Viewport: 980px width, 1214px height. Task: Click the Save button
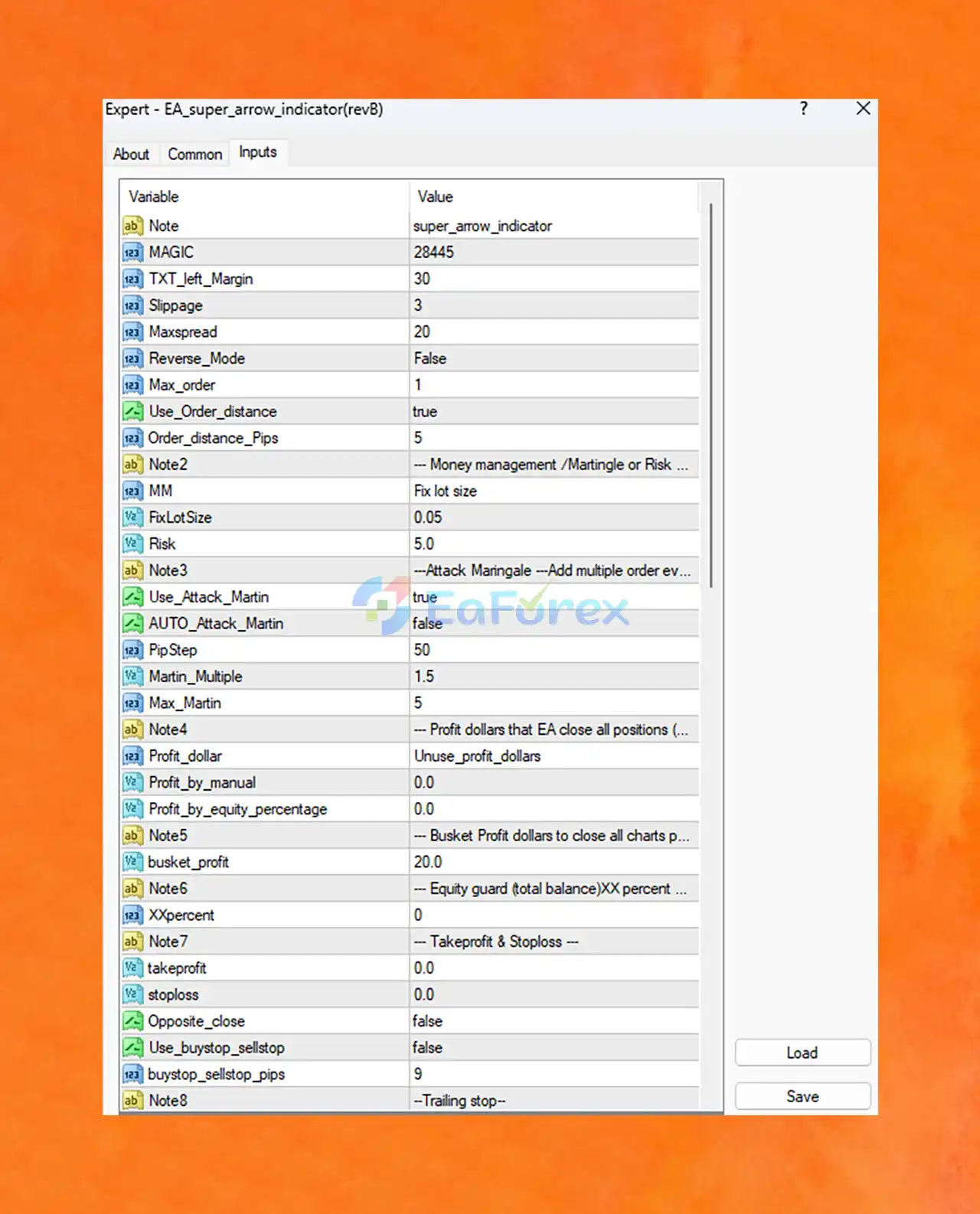(802, 1096)
